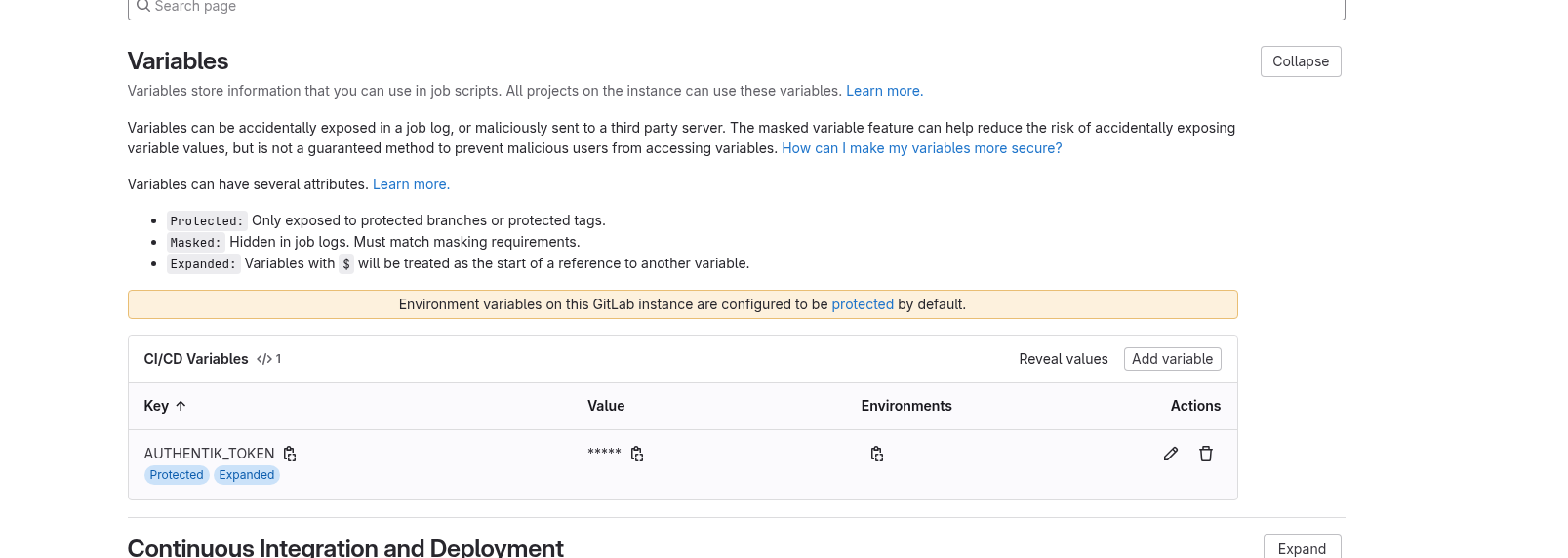Image resolution: width=1568 pixels, height=558 pixels.
Task: Expand Continuous Integration and Deployment section
Action: (x=1302, y=547)
